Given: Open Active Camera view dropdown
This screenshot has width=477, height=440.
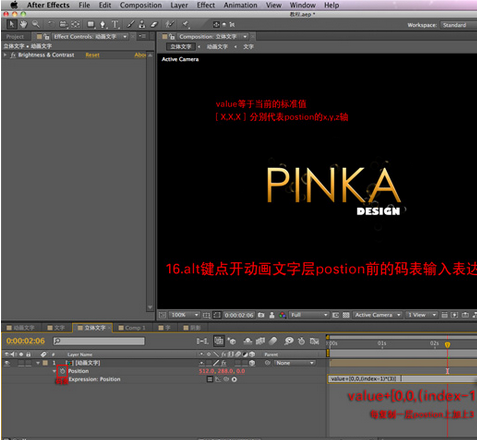Looking at the screenshot, I should (x=377, y=315).
